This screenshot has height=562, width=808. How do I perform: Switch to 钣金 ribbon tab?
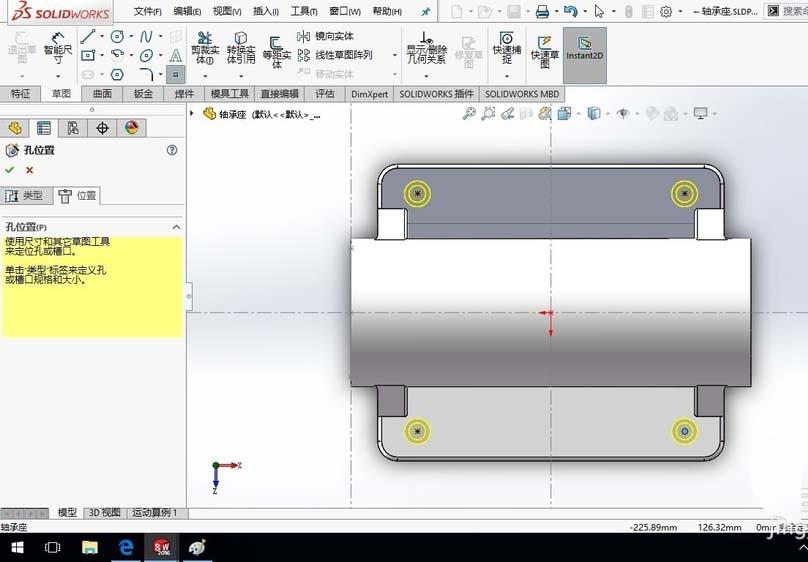(x=143, y=94)
